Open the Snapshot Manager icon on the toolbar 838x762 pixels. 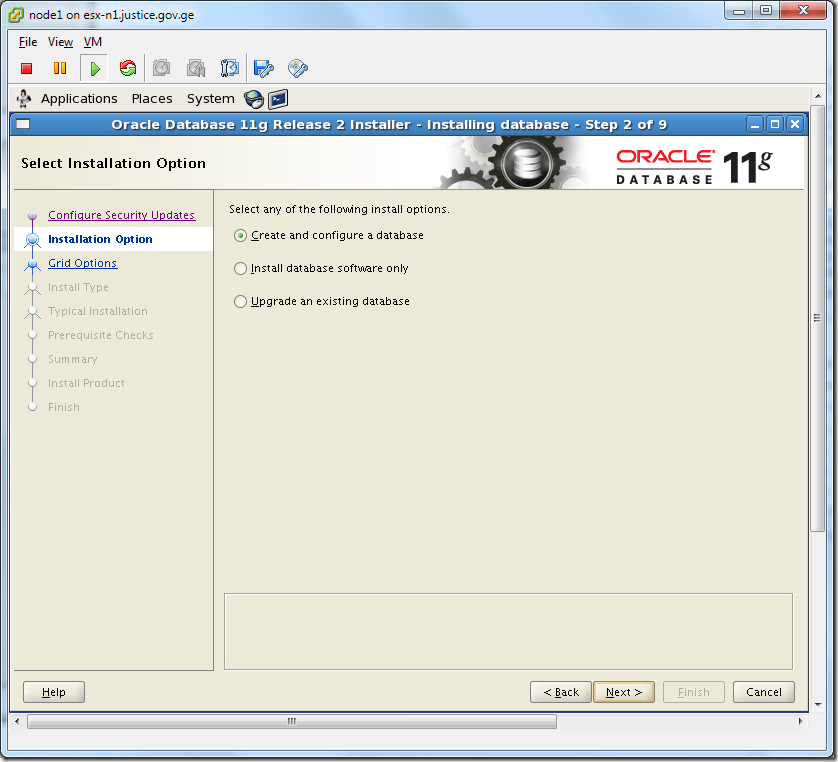click(229, 68)
